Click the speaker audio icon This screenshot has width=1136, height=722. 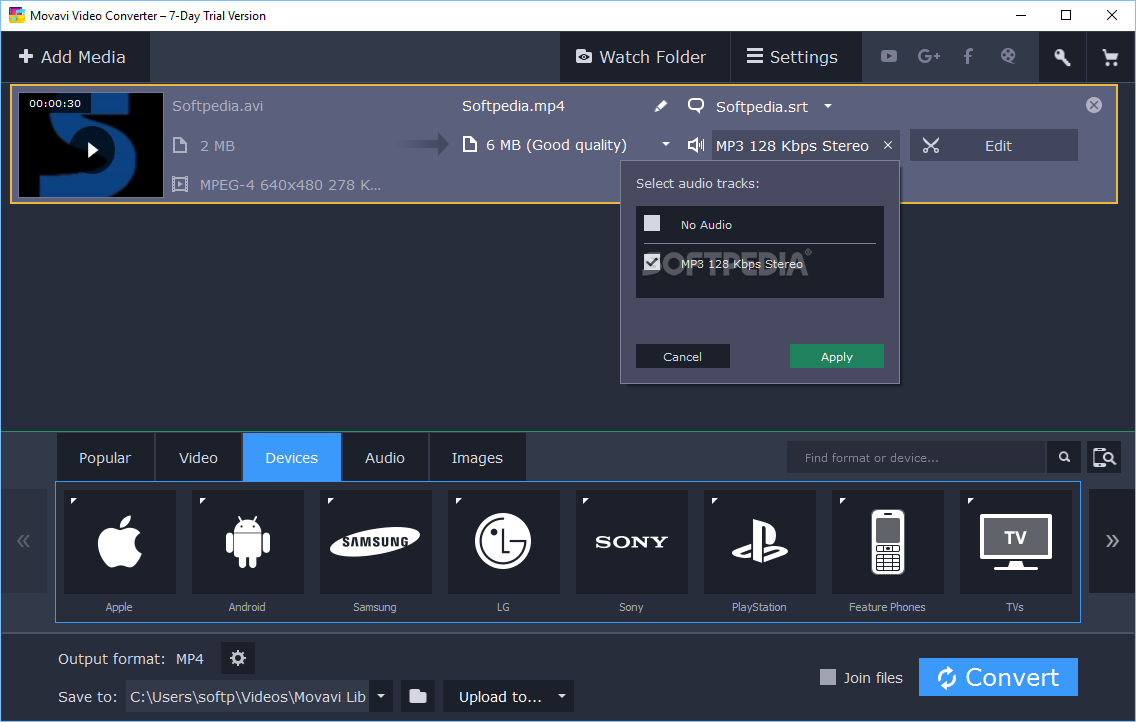click(696, 145)
